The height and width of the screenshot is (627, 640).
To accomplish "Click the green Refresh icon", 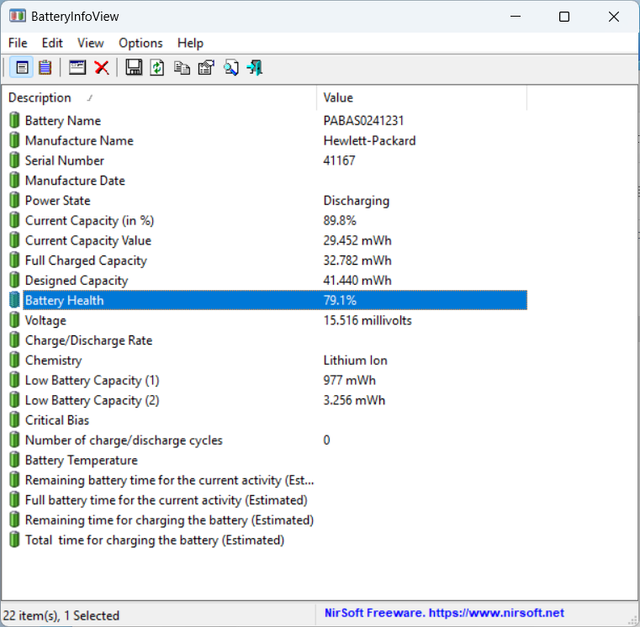I will [157, 67].
